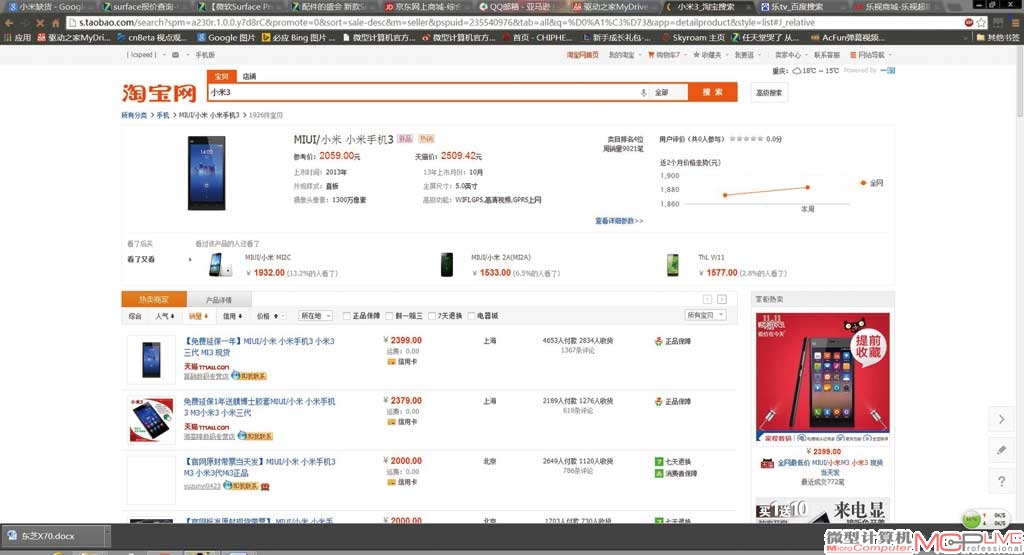Select the 热卖商家 tab
The image size is (1024, 555).
153,300
